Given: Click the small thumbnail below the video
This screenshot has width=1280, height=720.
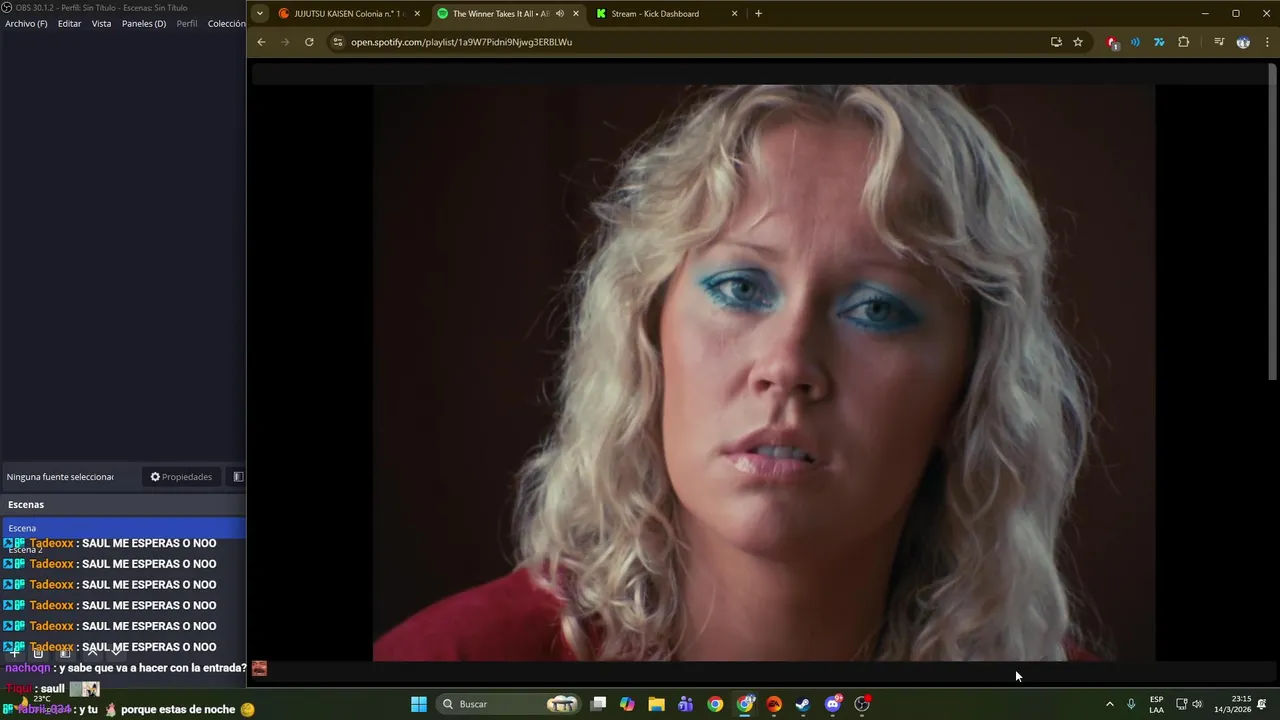Looking at the screenshot, I should (259, 669).
